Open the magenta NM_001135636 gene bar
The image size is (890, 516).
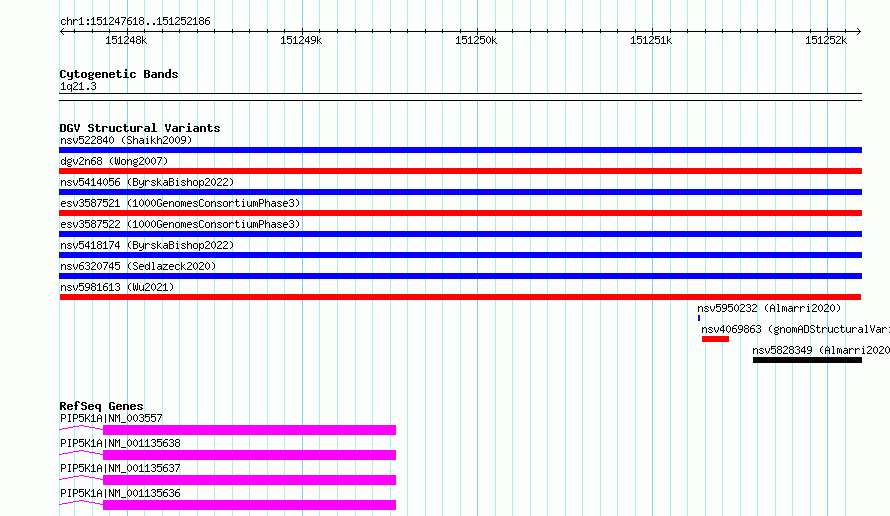point(249,505)
